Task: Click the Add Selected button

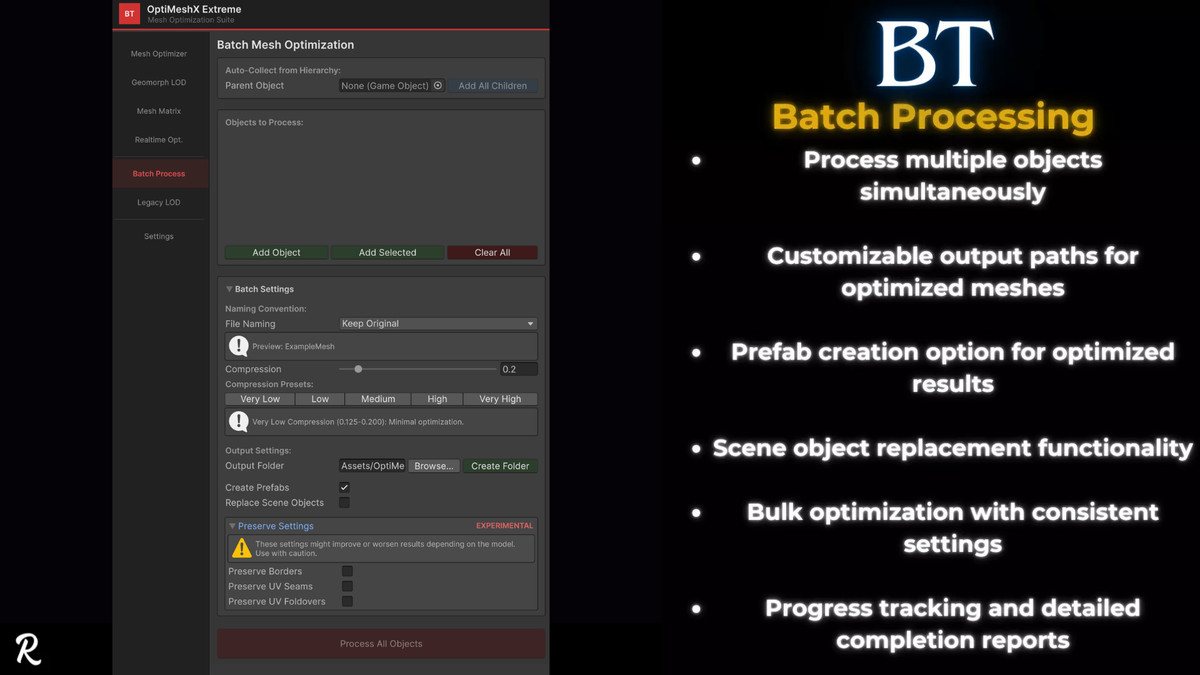Action: (388, 253)
